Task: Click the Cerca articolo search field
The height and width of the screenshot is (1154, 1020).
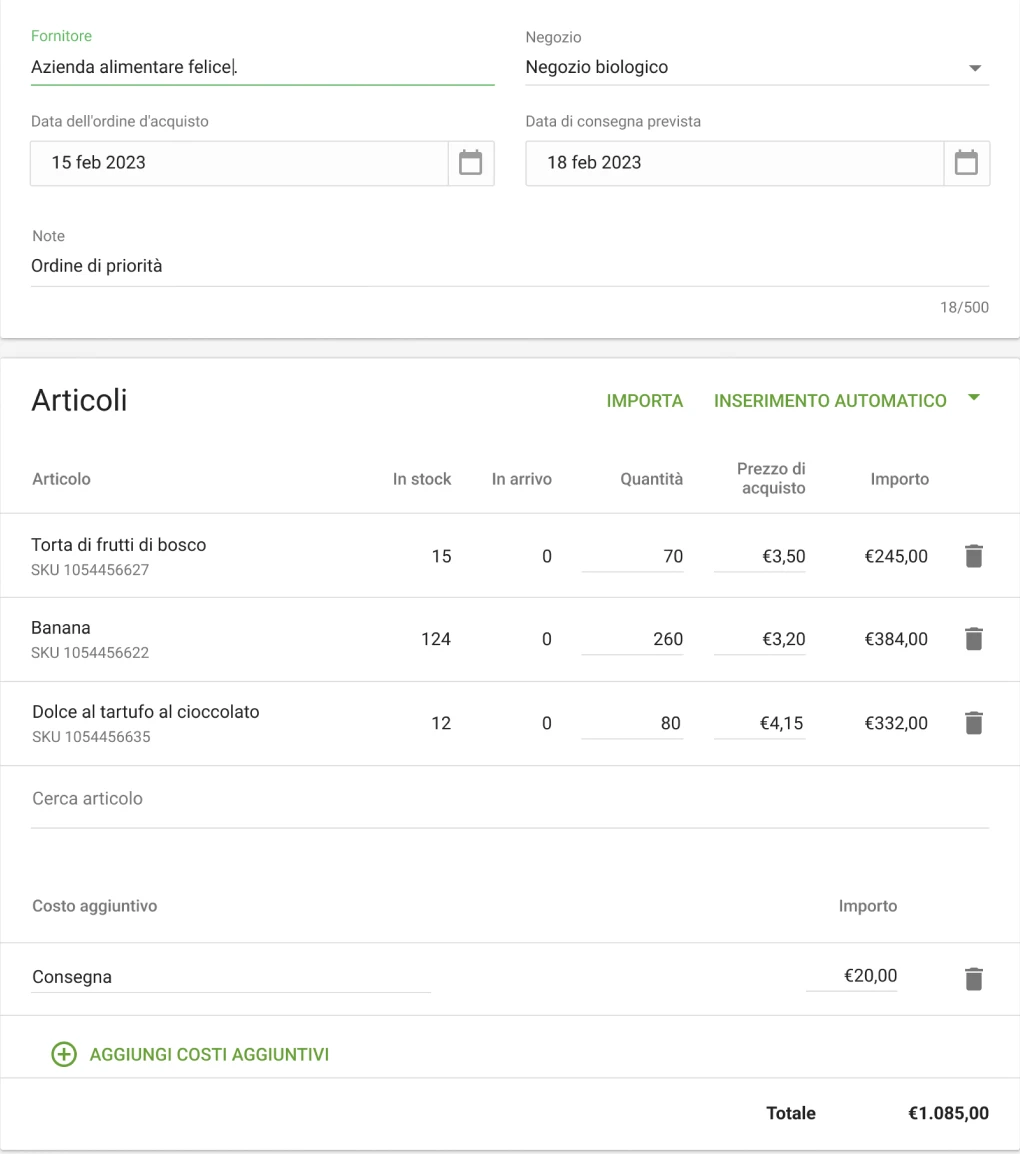Action: pos(509,799)
